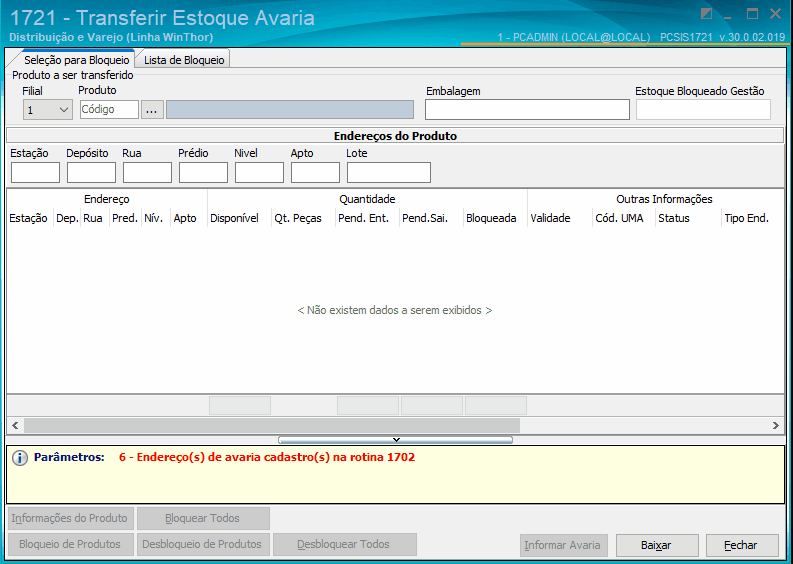The width and height of the screenshot is (793, 564).
Task: Click the Bloqueio de Produtos button
Action: pyautogui.click(x=70, y=544)
